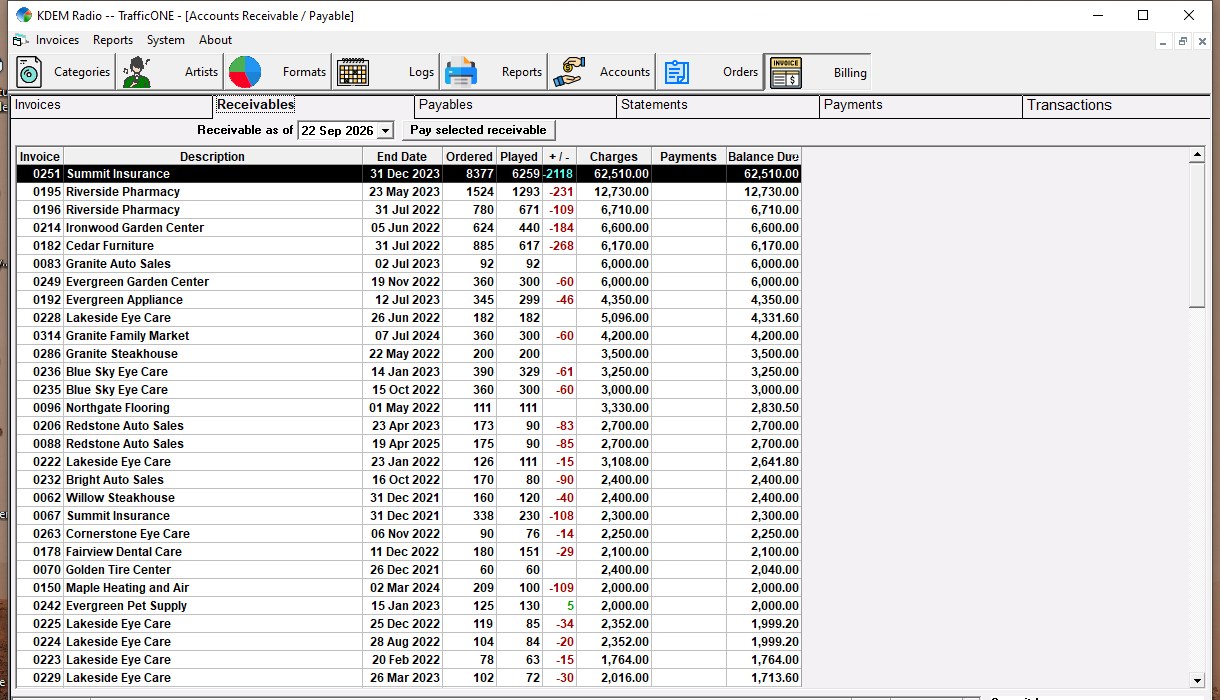Select invoice 0195 Riverside Pharmacy row

pos(408,192)
